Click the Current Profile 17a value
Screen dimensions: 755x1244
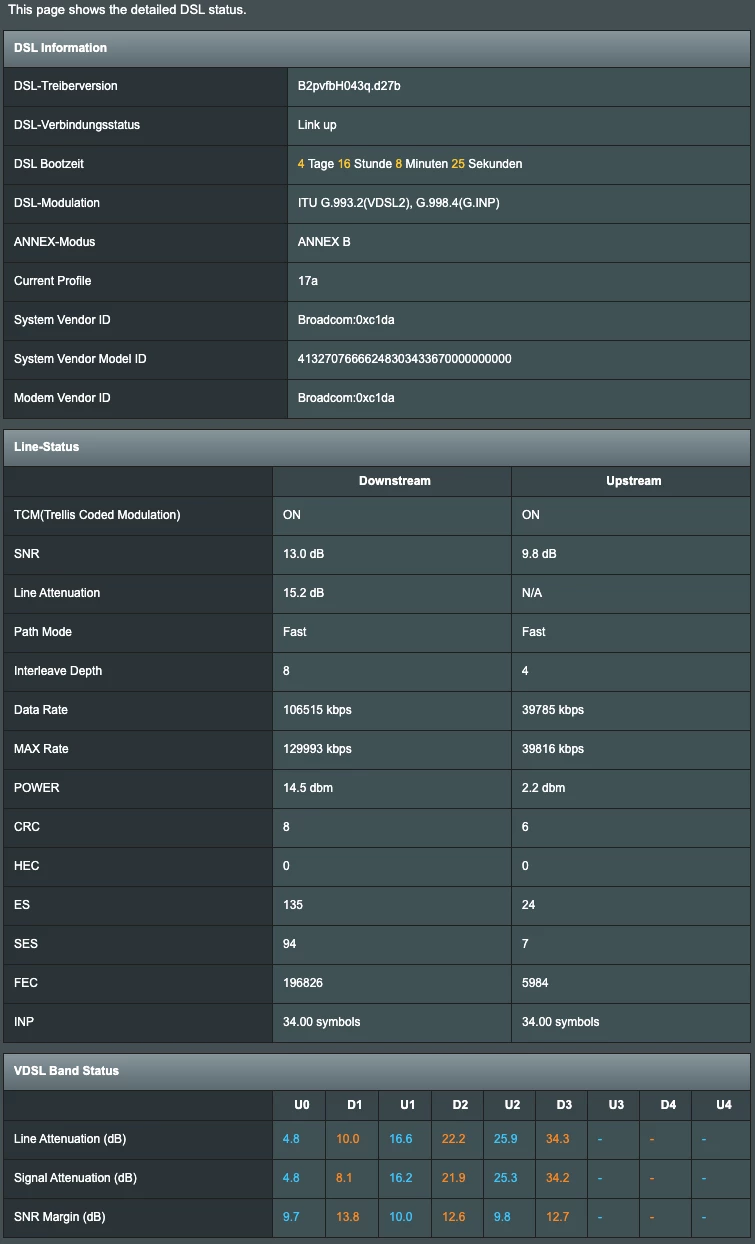(308, 281)
